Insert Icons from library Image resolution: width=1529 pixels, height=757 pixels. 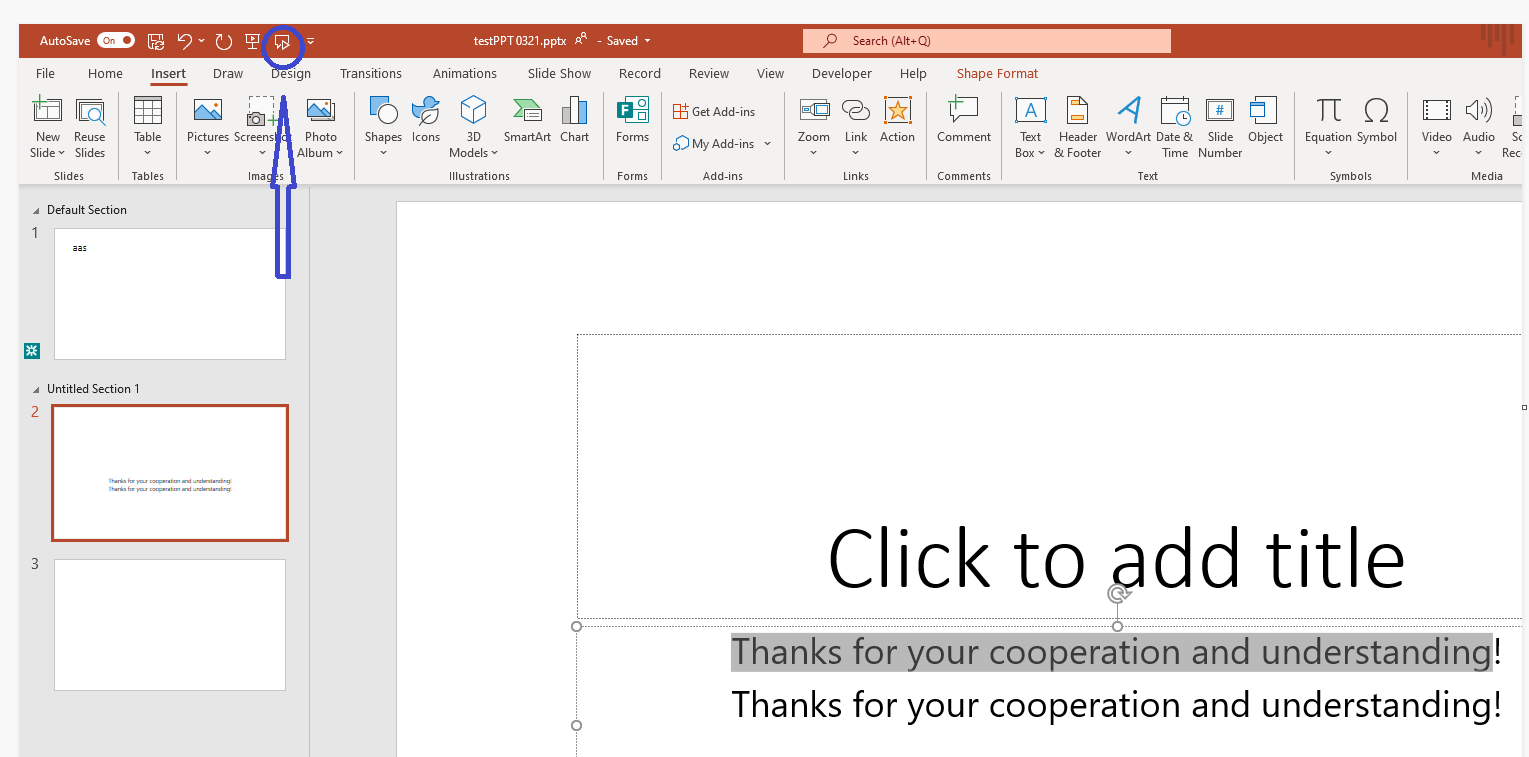click(x=426, y=120)
